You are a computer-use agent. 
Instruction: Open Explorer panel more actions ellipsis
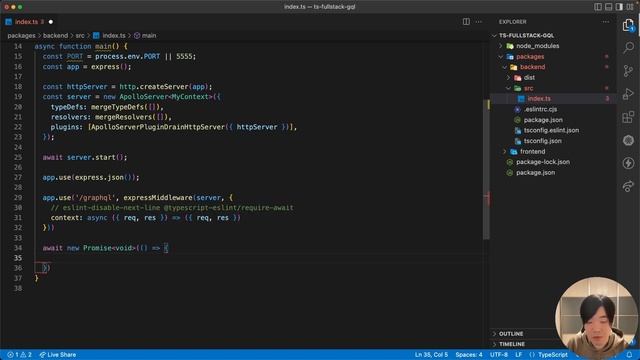pos(605,22)
